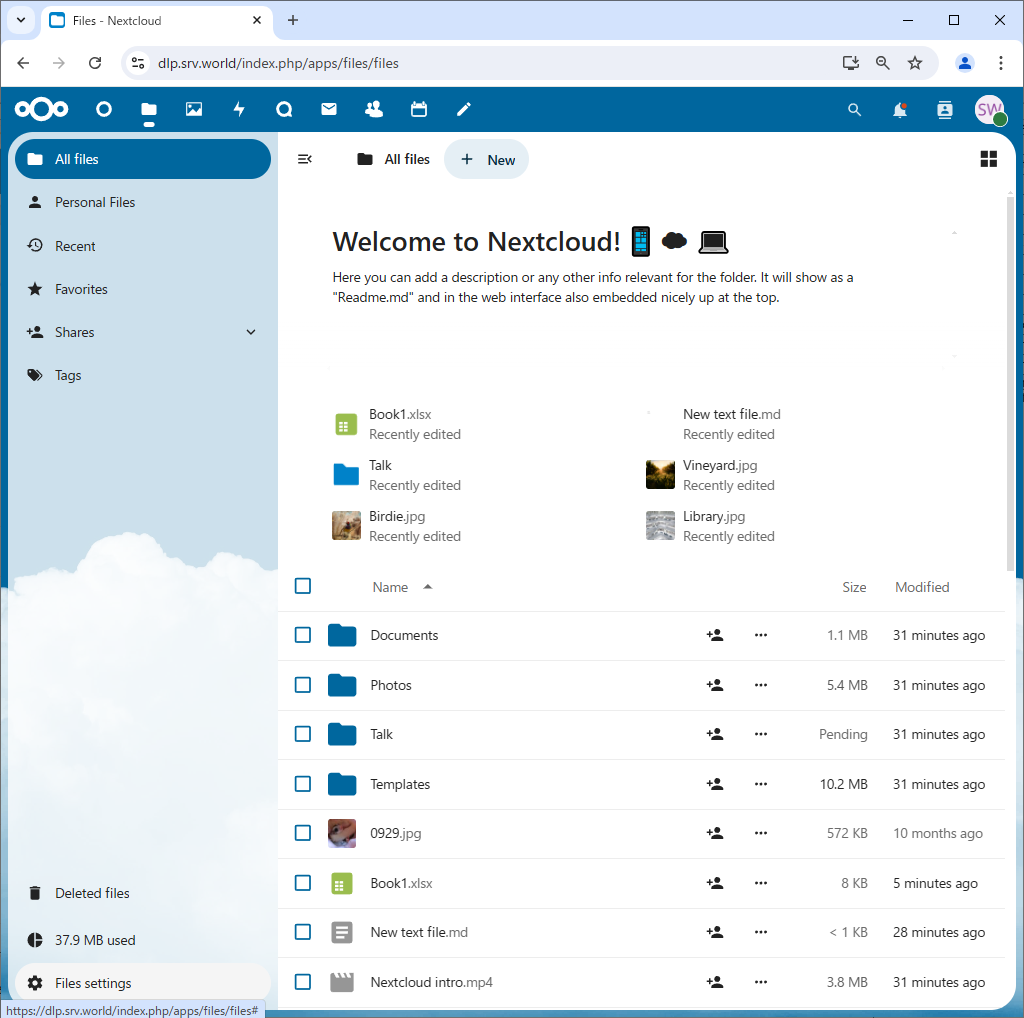Open the Notes pencil icon

[x=464, y=109]
